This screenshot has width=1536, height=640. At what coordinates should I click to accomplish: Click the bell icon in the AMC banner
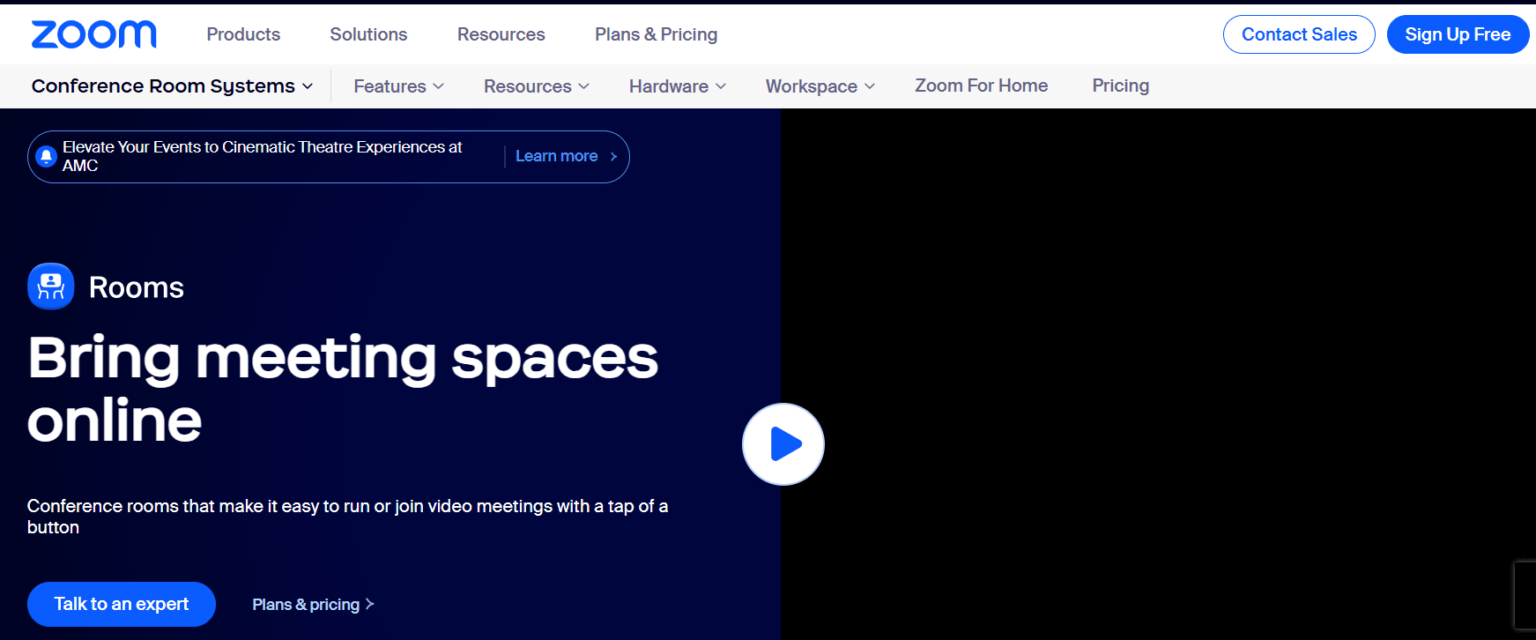tap(46, 157)
